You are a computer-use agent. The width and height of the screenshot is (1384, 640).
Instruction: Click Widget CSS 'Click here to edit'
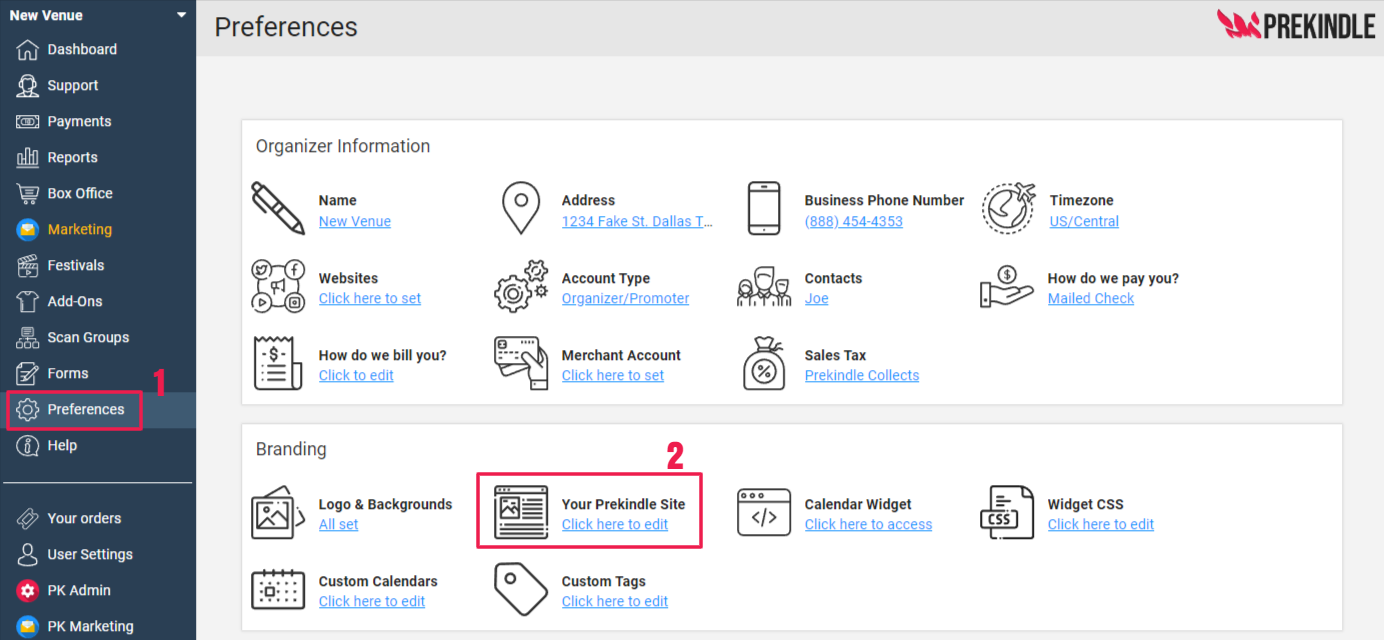tap(1101, 524)
